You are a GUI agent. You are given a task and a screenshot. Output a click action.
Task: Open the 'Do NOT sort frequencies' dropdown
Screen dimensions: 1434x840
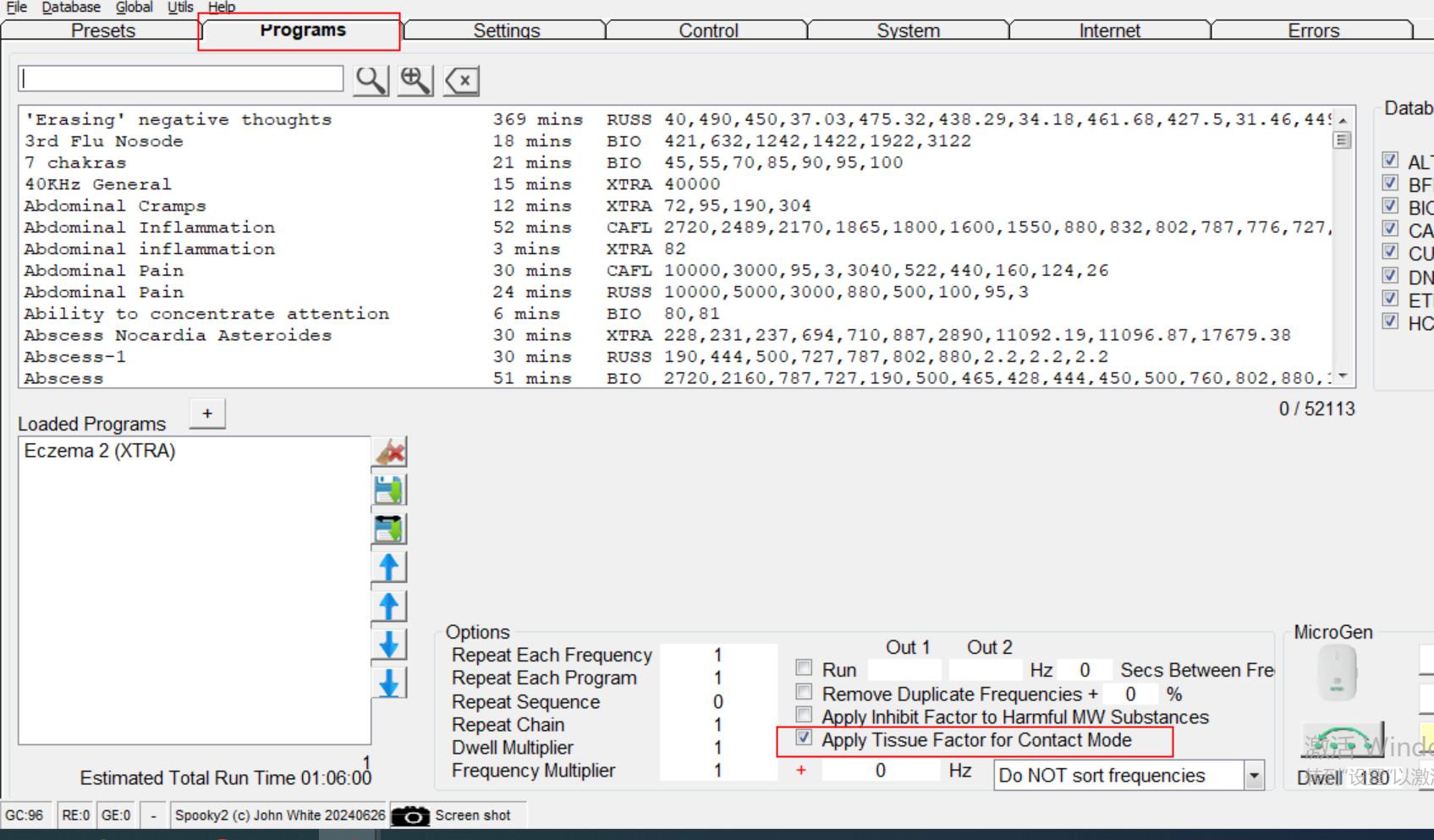[x=1254, y=776]
